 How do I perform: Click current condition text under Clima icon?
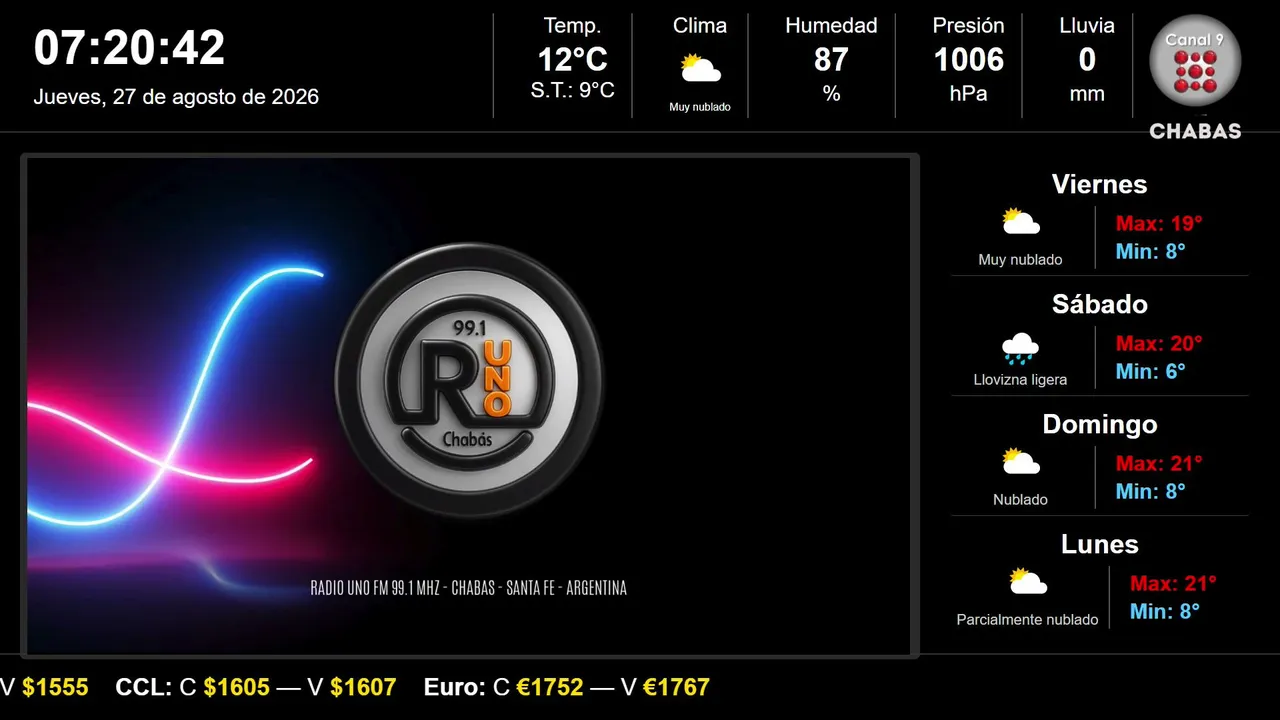700,107
